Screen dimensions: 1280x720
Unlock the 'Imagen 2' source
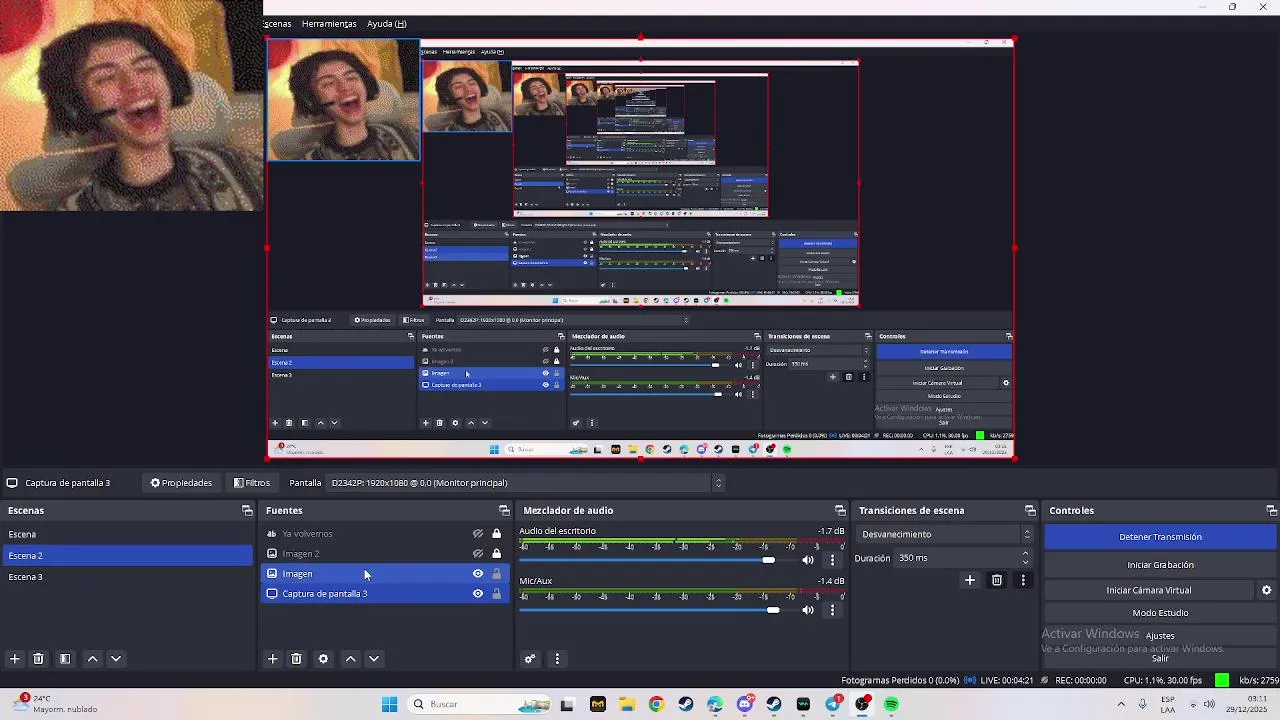(x=496, y=554)
